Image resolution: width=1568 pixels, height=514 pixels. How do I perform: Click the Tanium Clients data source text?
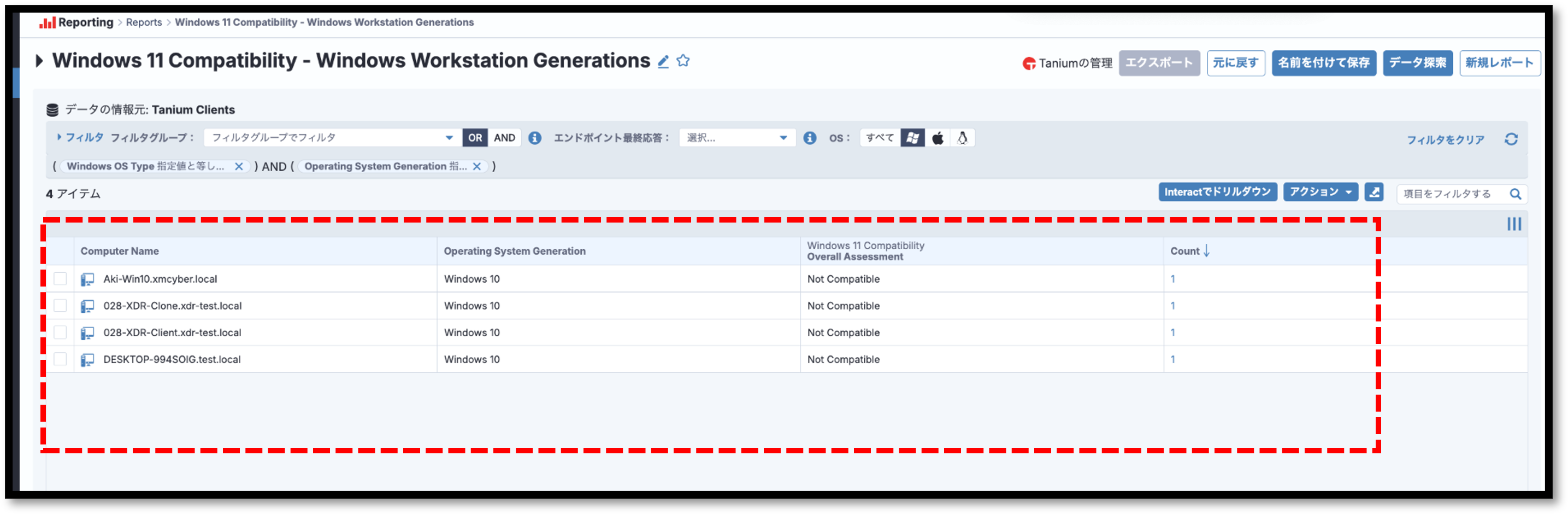193,110
